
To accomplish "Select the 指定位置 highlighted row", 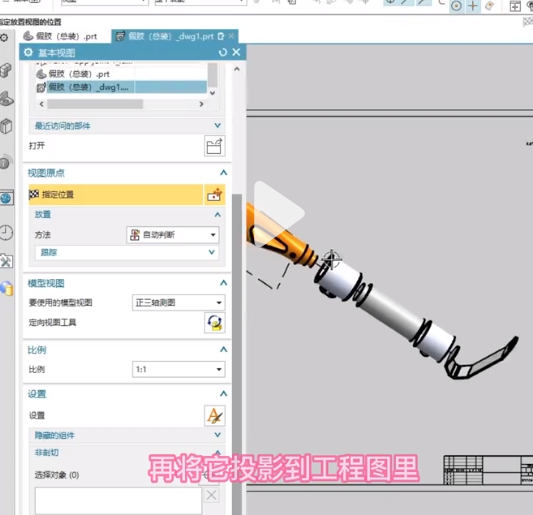I will click(116, 195).
